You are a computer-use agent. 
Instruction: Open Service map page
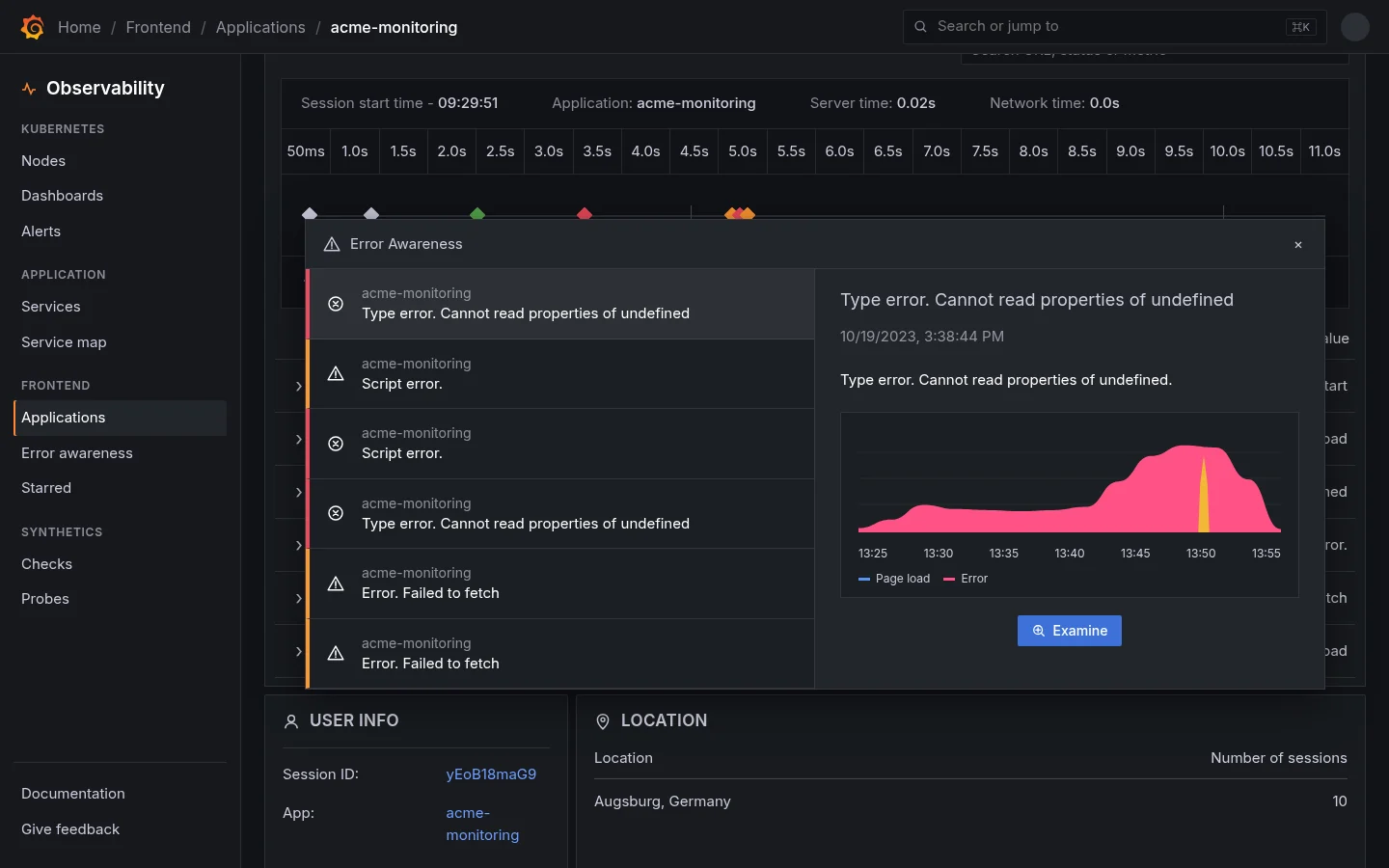click(64, 342)
